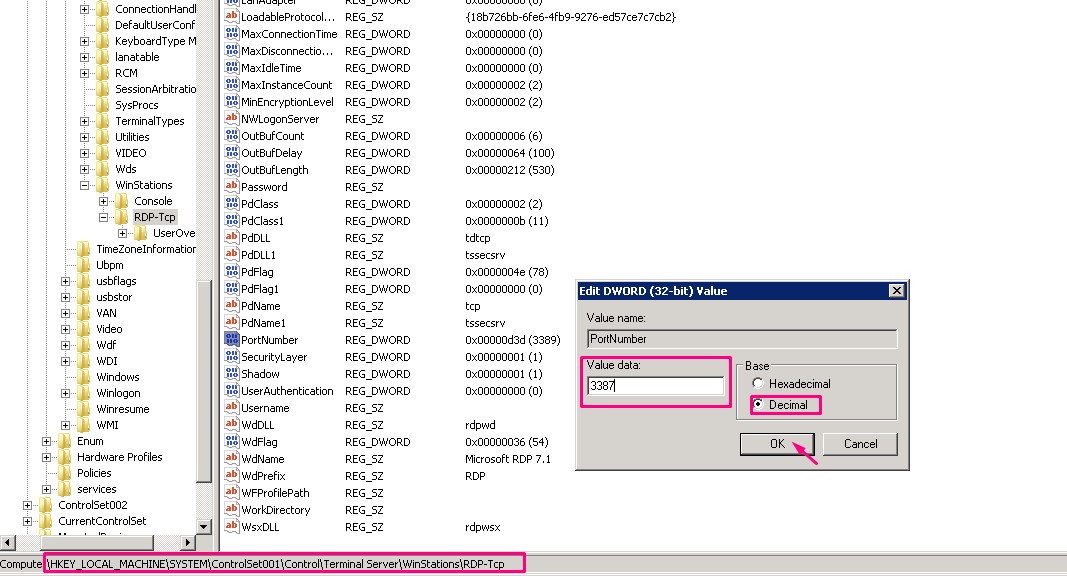Select the WdPrefix value name

(263, 476)
